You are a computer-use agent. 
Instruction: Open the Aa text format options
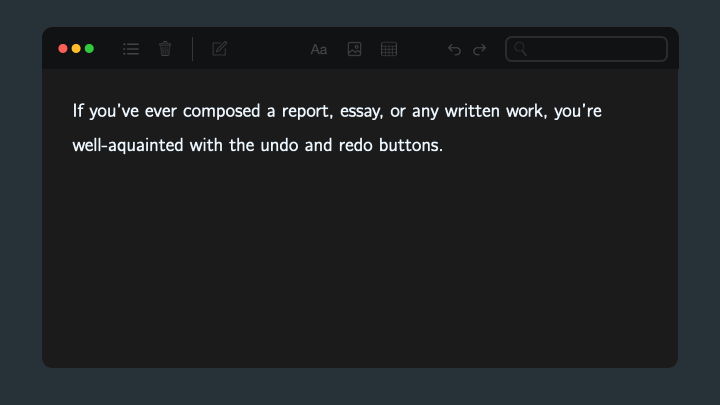click(319, 49)
